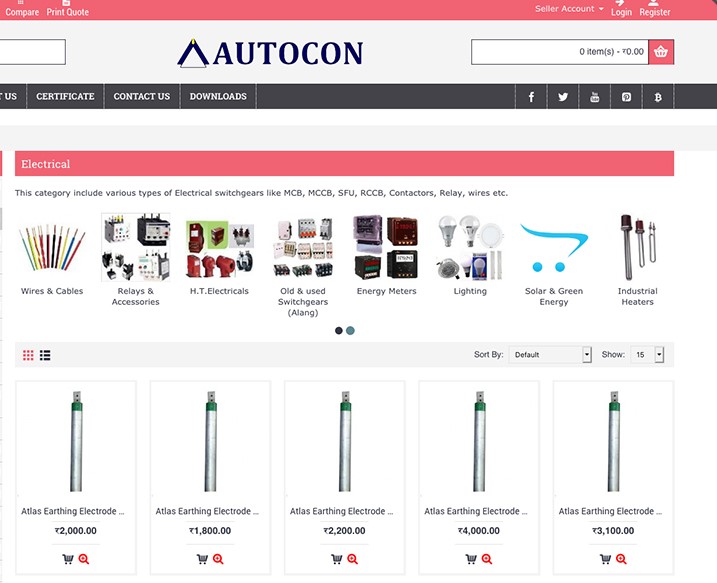This screenshot has height=583, width=717.
Task: Open the Show count dropdown
Action: [647, 354]
